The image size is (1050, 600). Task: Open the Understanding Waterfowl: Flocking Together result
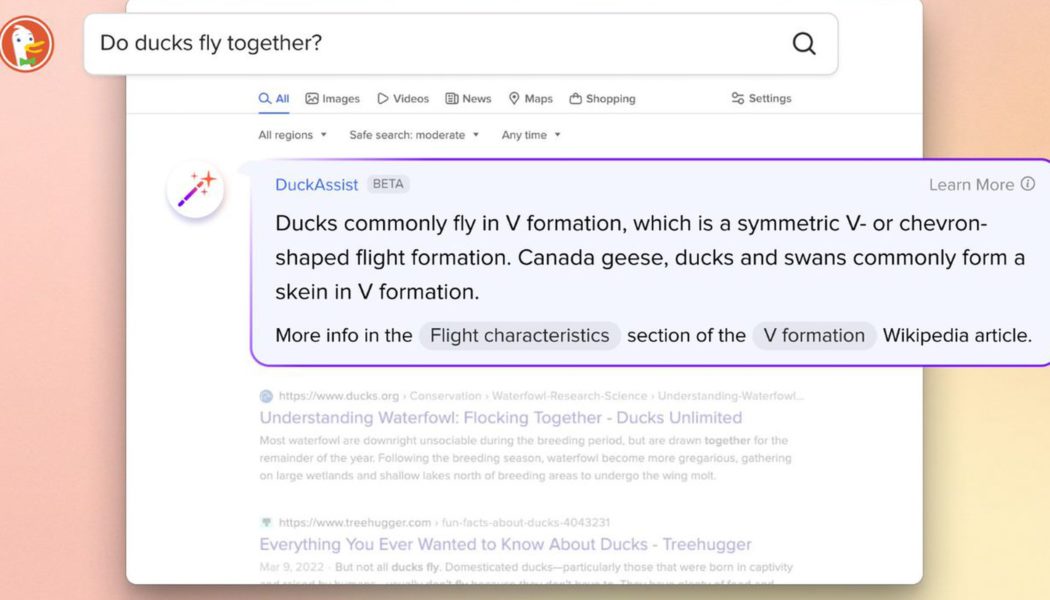[501, 418]
